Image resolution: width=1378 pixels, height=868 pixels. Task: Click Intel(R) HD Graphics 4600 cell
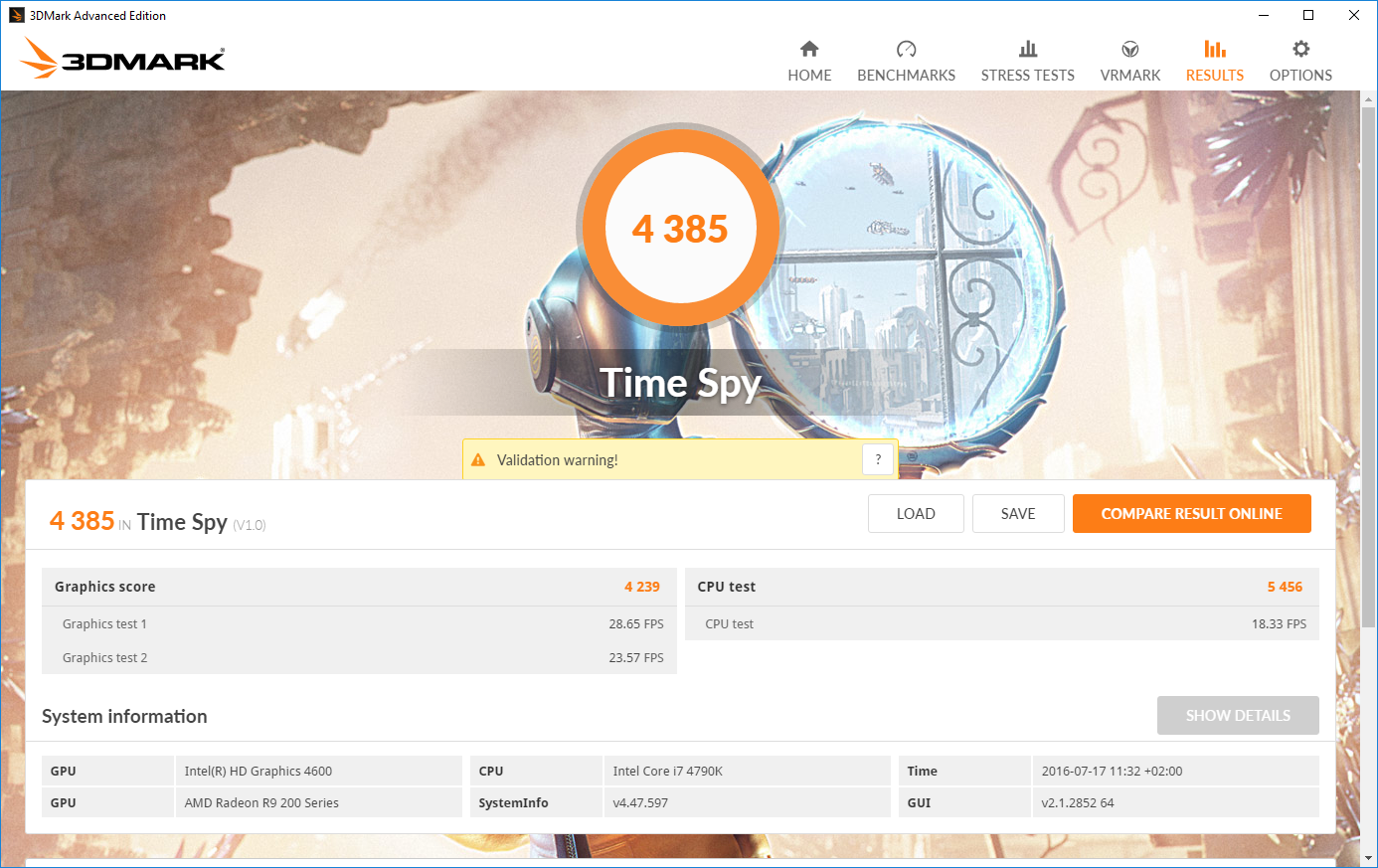[x=318, y=771]
